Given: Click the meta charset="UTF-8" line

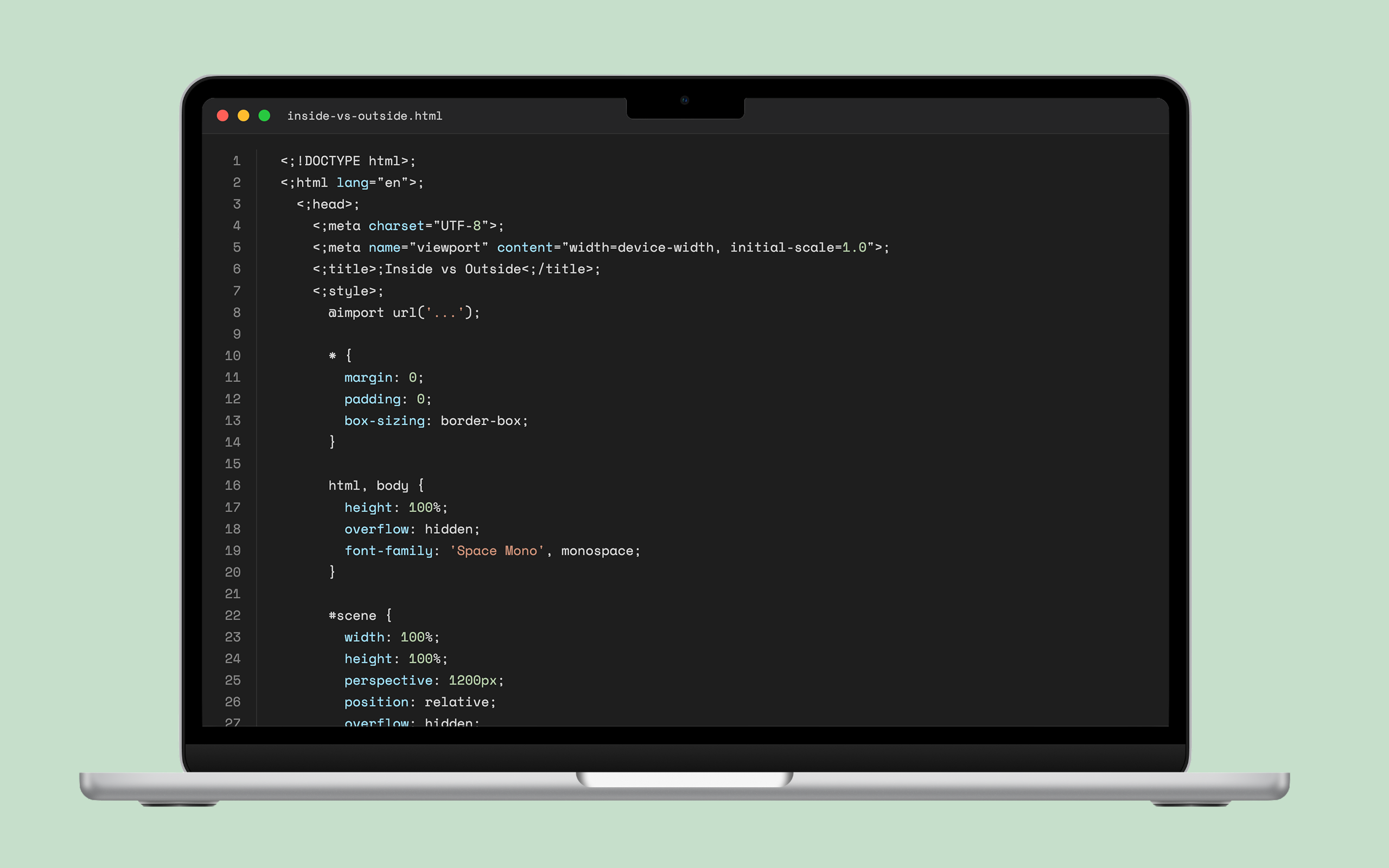Looking at the screenshot, I should [408, 226].
